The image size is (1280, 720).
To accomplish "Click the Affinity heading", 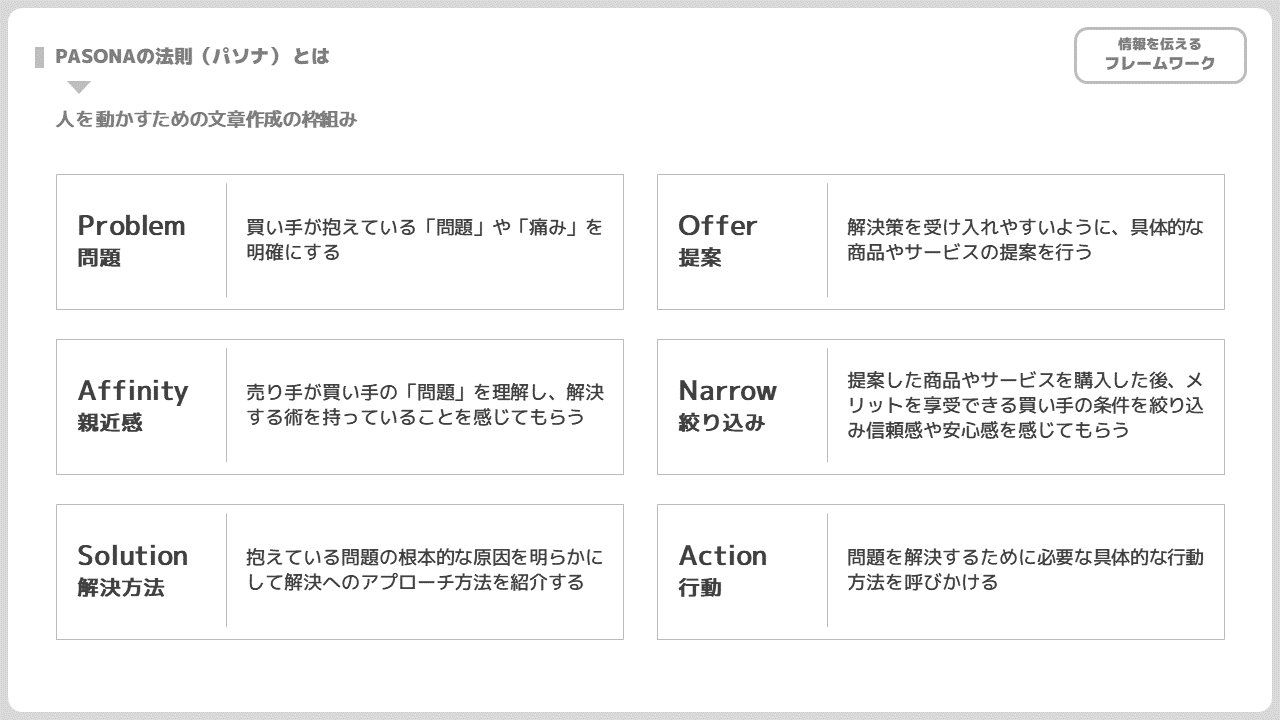I will pos(133,390).
